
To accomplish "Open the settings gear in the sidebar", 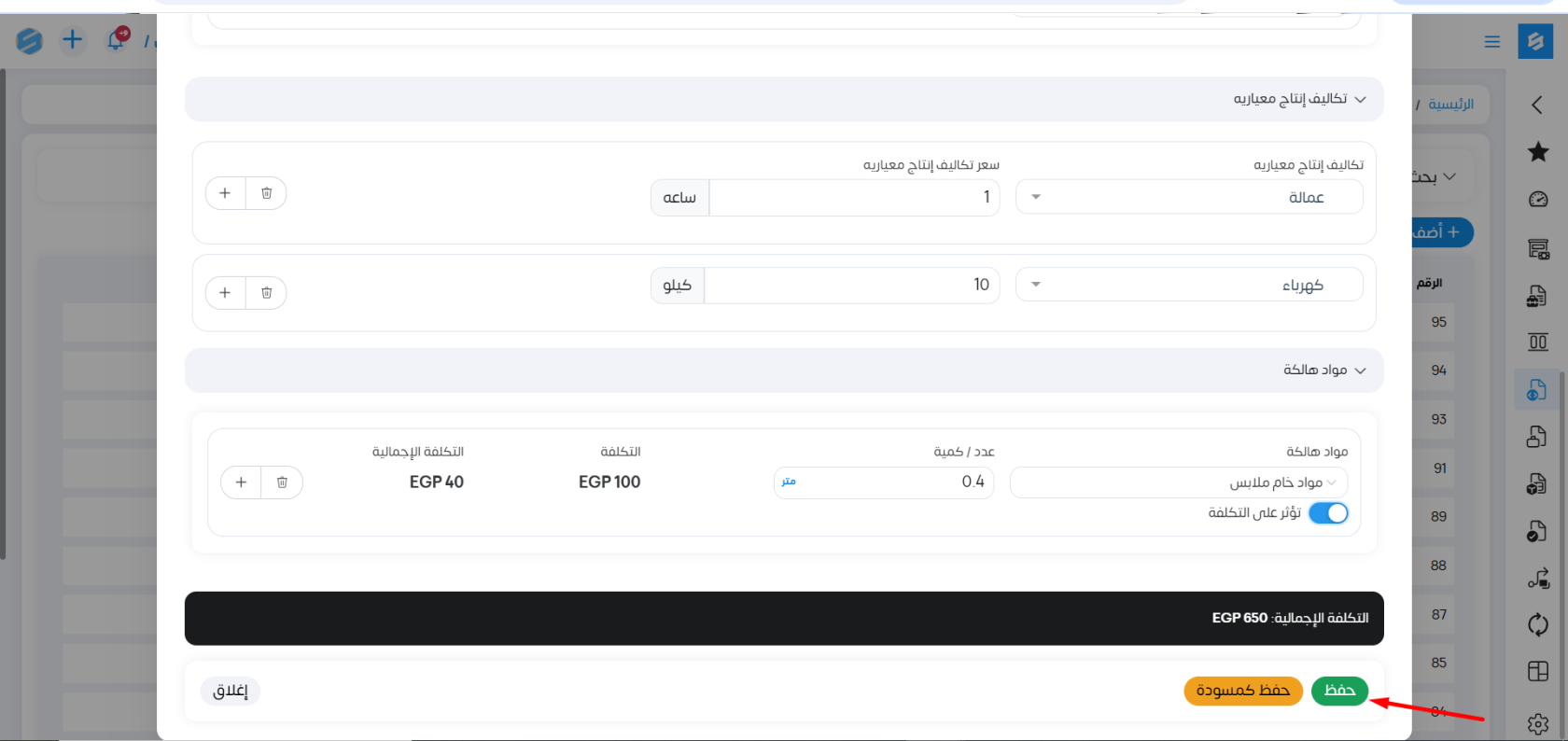I will (1538, 723).
